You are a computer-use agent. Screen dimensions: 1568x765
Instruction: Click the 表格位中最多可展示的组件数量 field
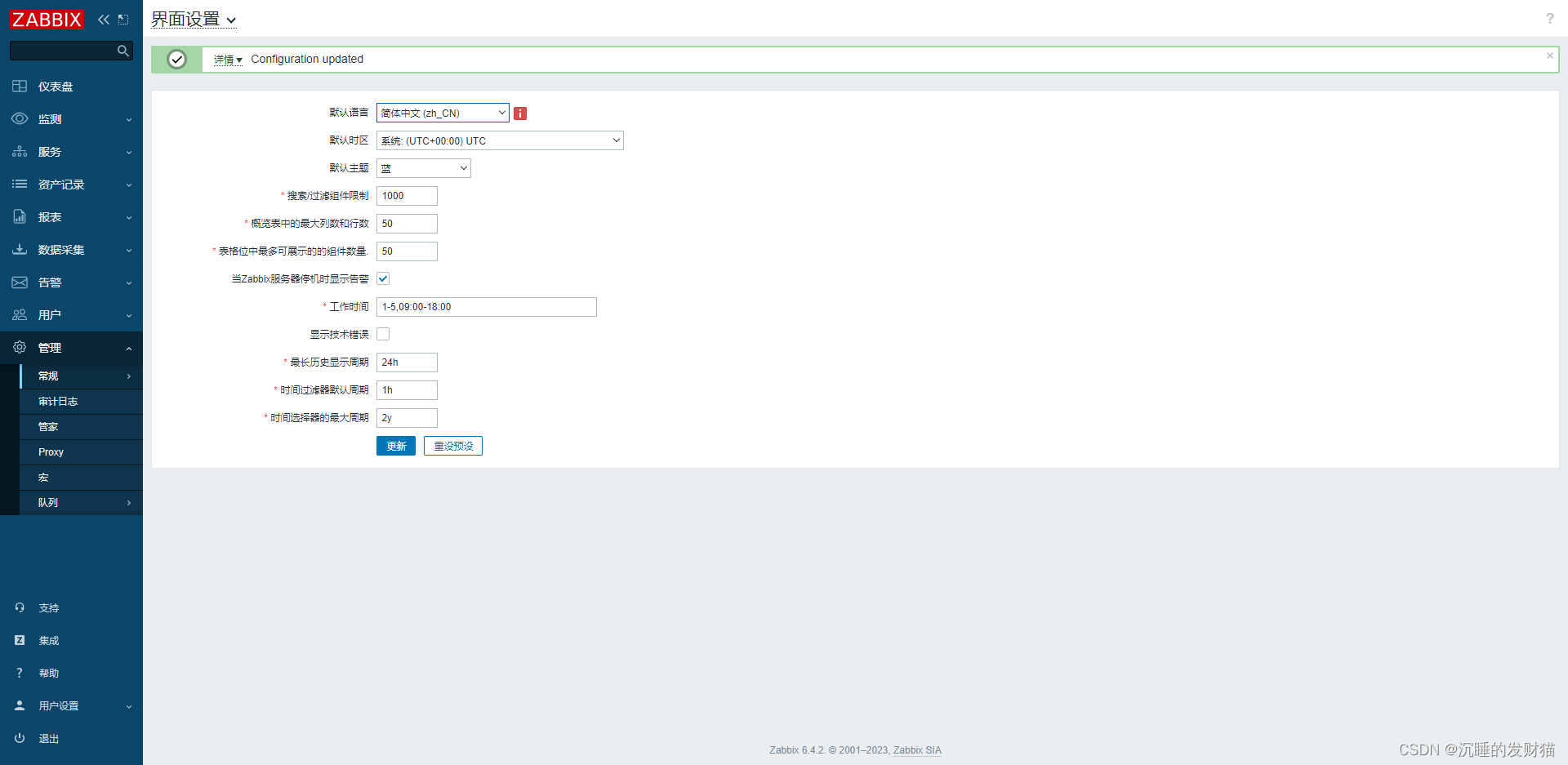[x=407, y=251]
